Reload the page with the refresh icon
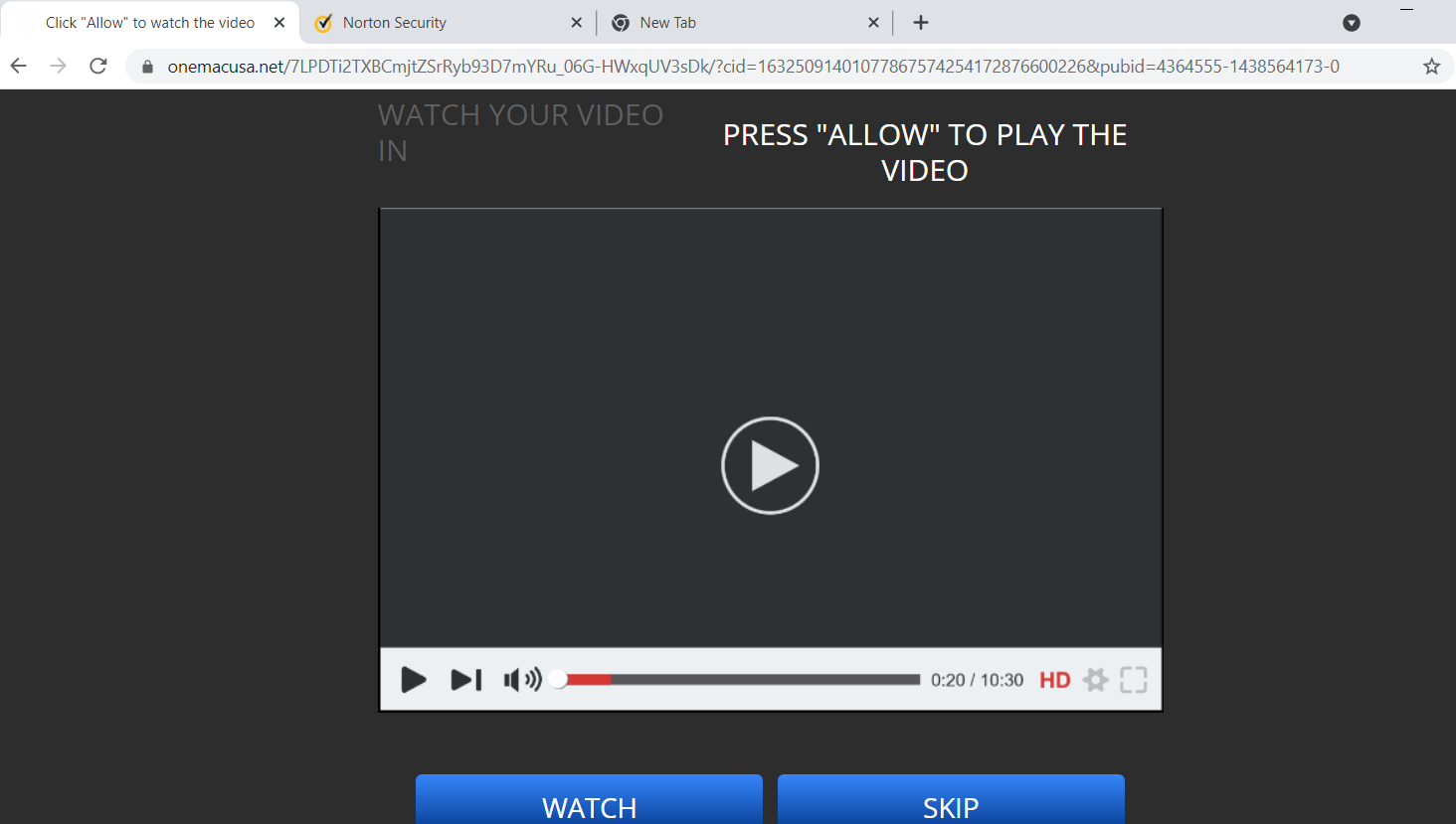This screenshot has width=1456, height=824. tap(98, 67)
